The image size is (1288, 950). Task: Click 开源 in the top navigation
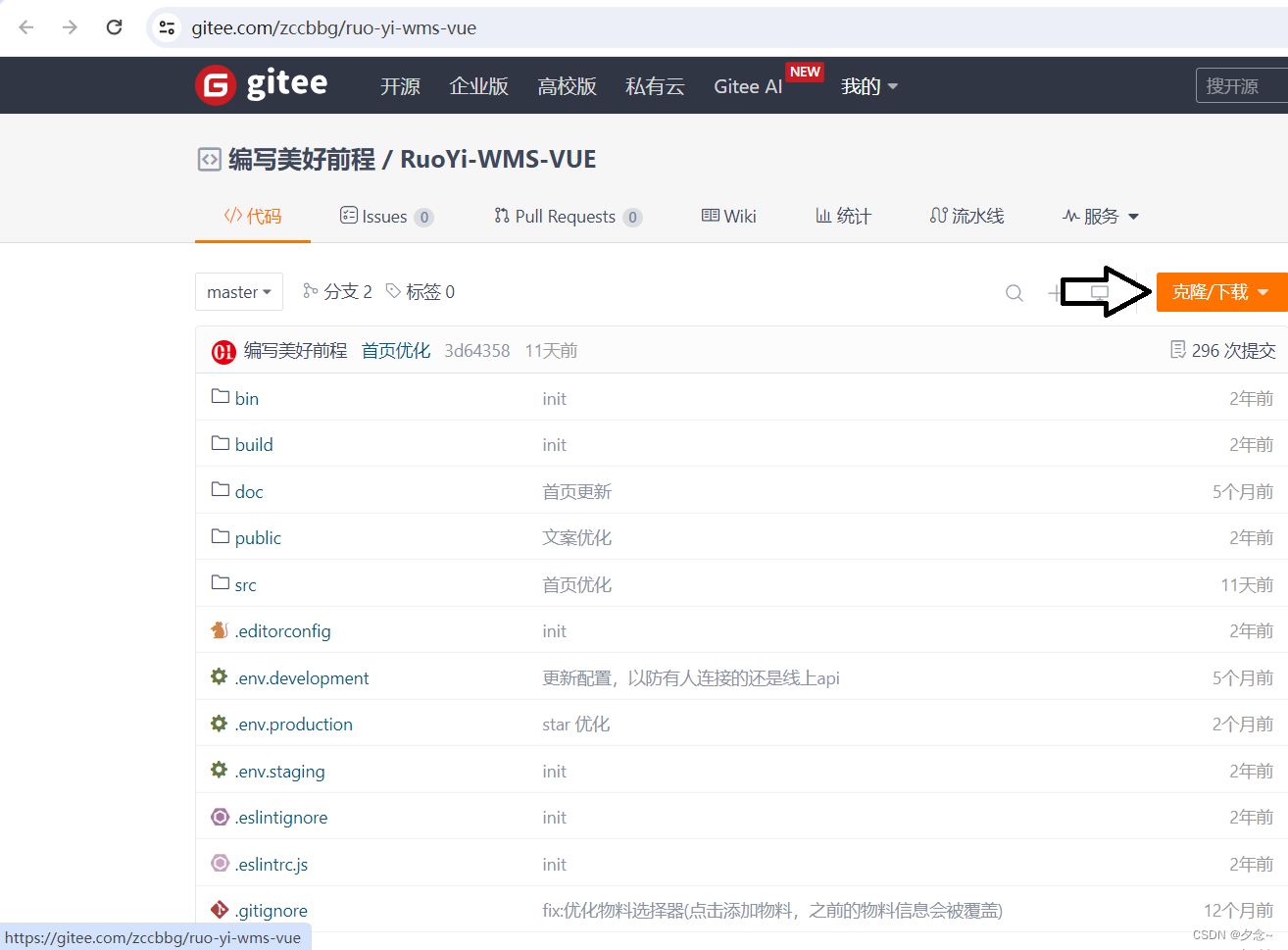(x=400, y=86)
